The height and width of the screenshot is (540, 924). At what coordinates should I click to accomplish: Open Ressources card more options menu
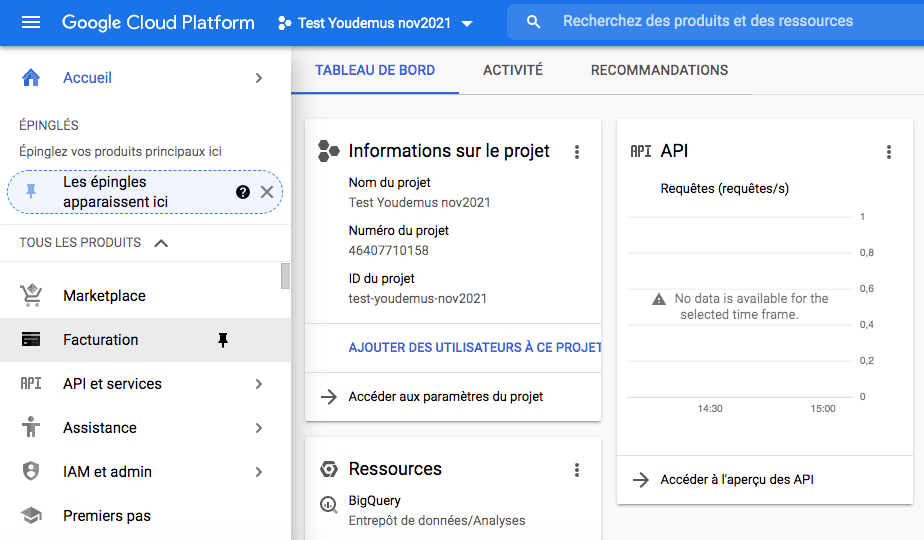(577, 470)
